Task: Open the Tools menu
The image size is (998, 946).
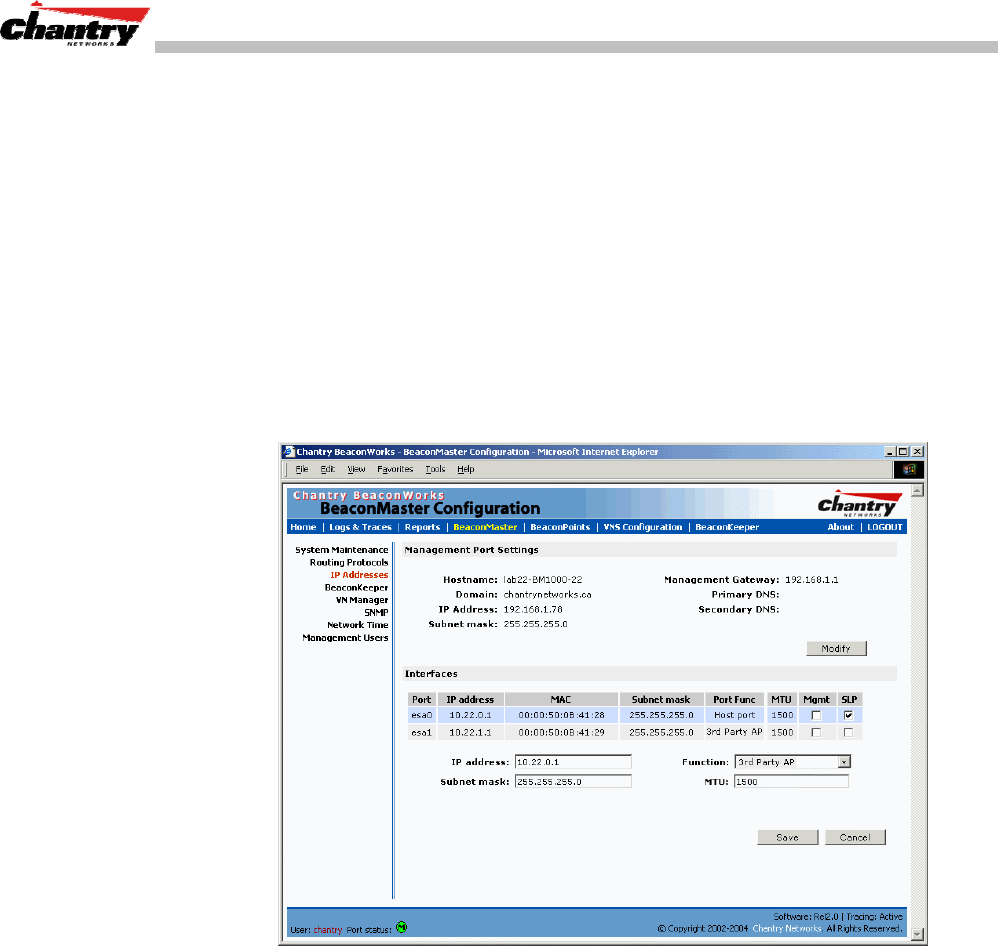Action: point(435,469)
